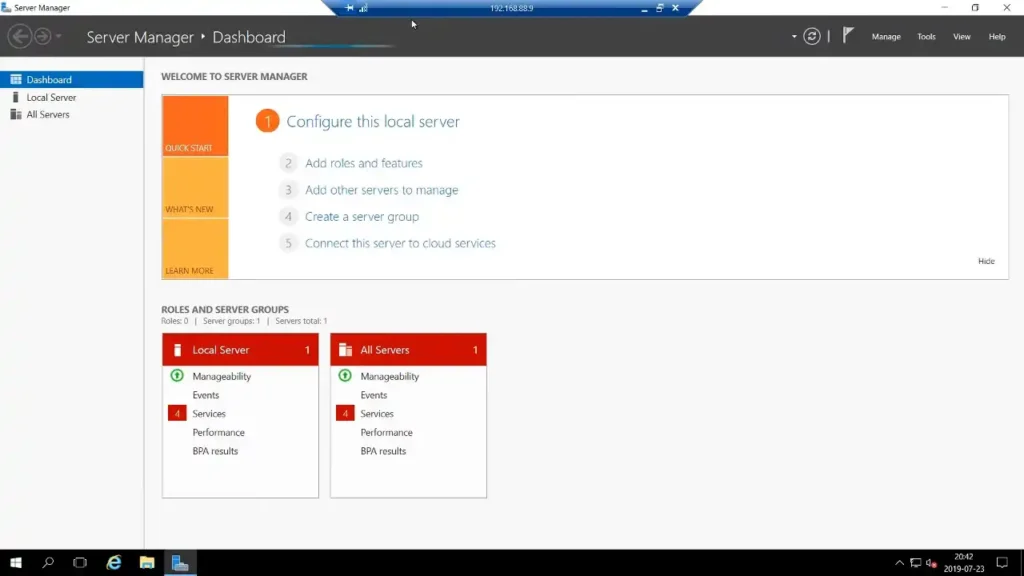Image resolution: width=1024 pixels, height=576 pixels.
Task: Click All Servers Manageability green status icon
Action: tap(345, 376)
